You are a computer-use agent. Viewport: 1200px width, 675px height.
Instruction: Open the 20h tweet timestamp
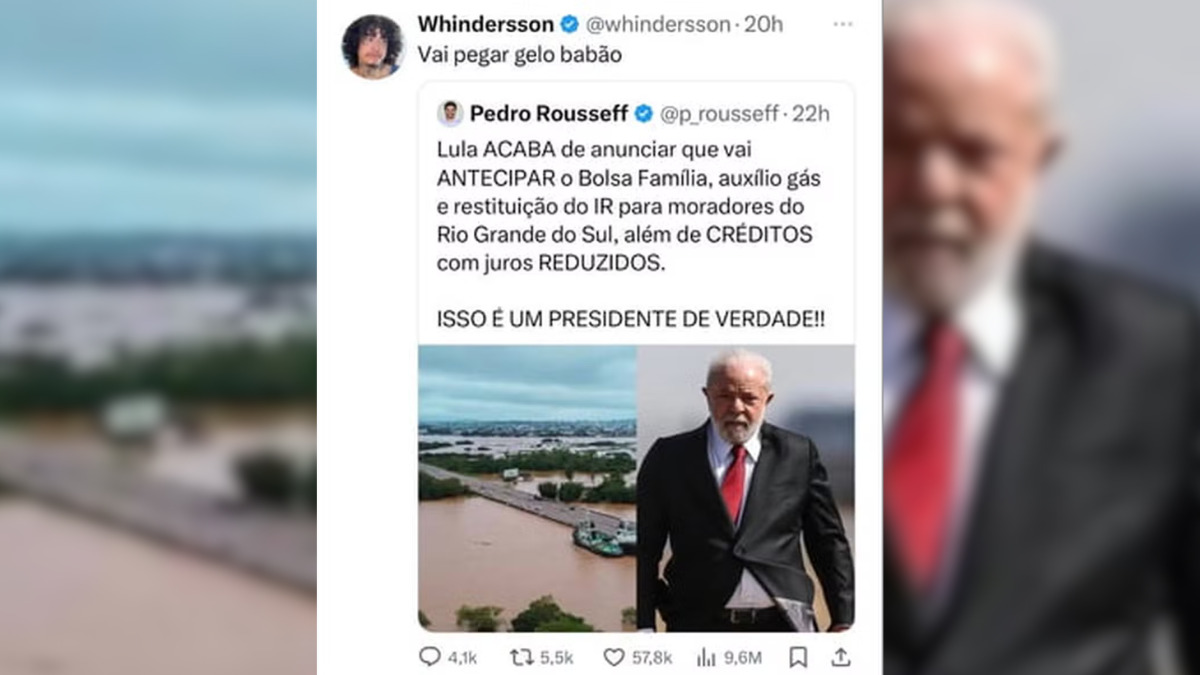(764, 24)
